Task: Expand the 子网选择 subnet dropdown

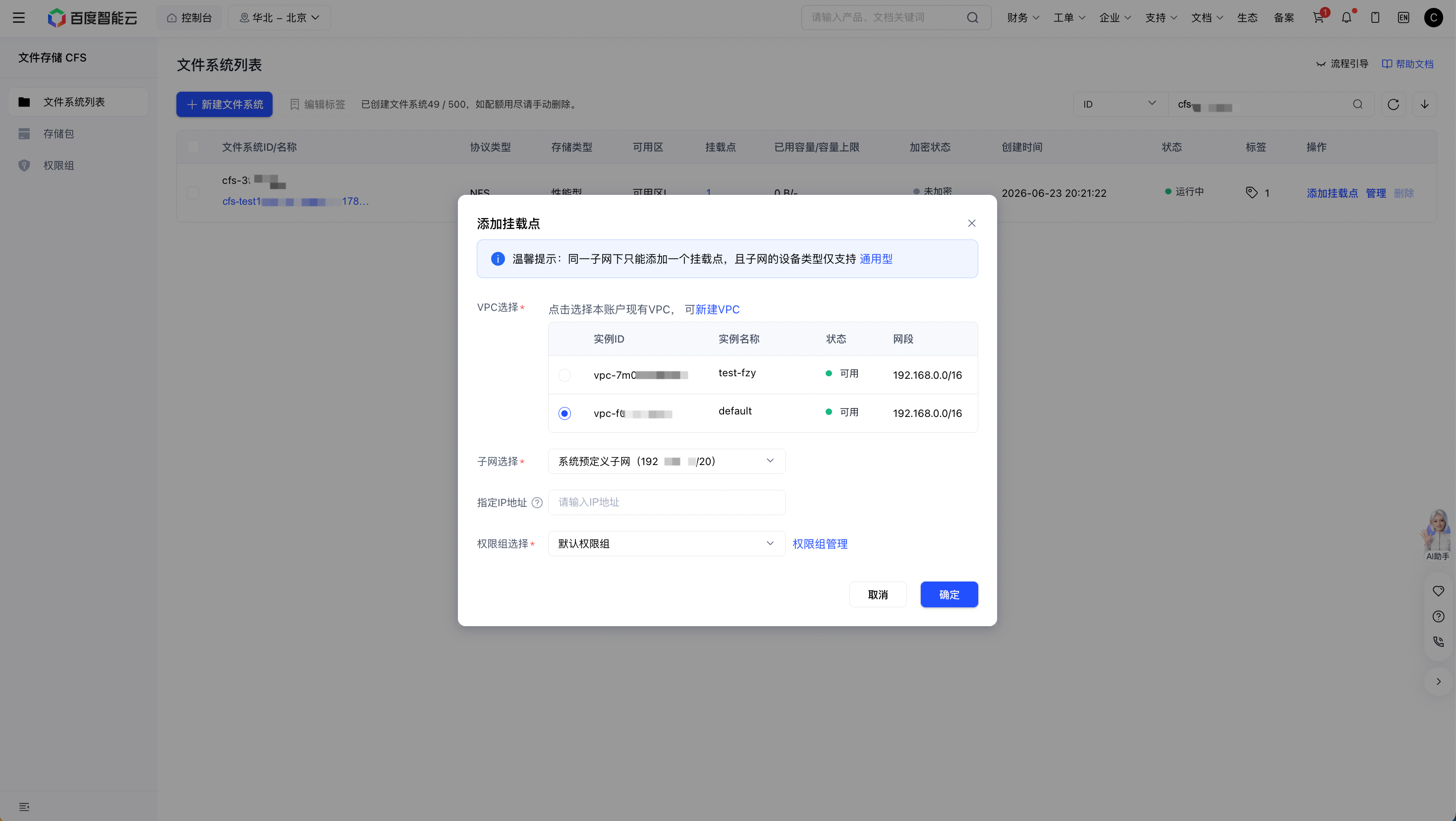Action: pos(667,461)
